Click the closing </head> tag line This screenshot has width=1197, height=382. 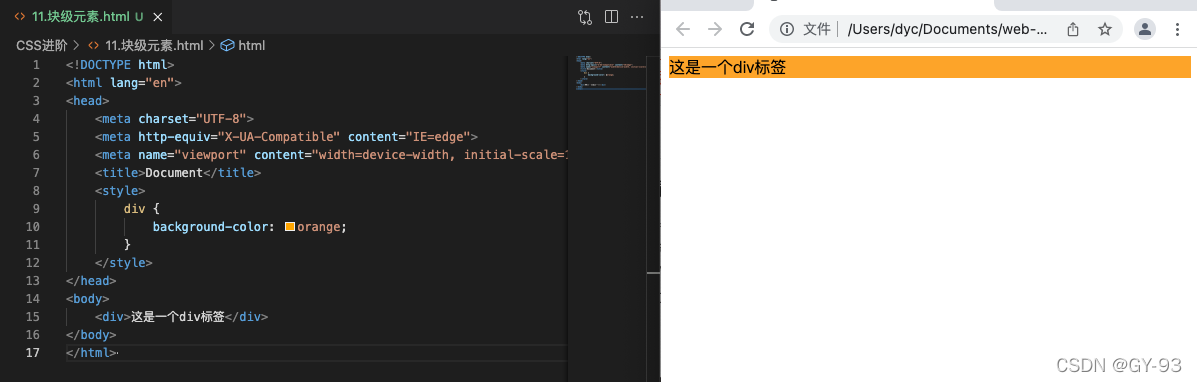91,281
